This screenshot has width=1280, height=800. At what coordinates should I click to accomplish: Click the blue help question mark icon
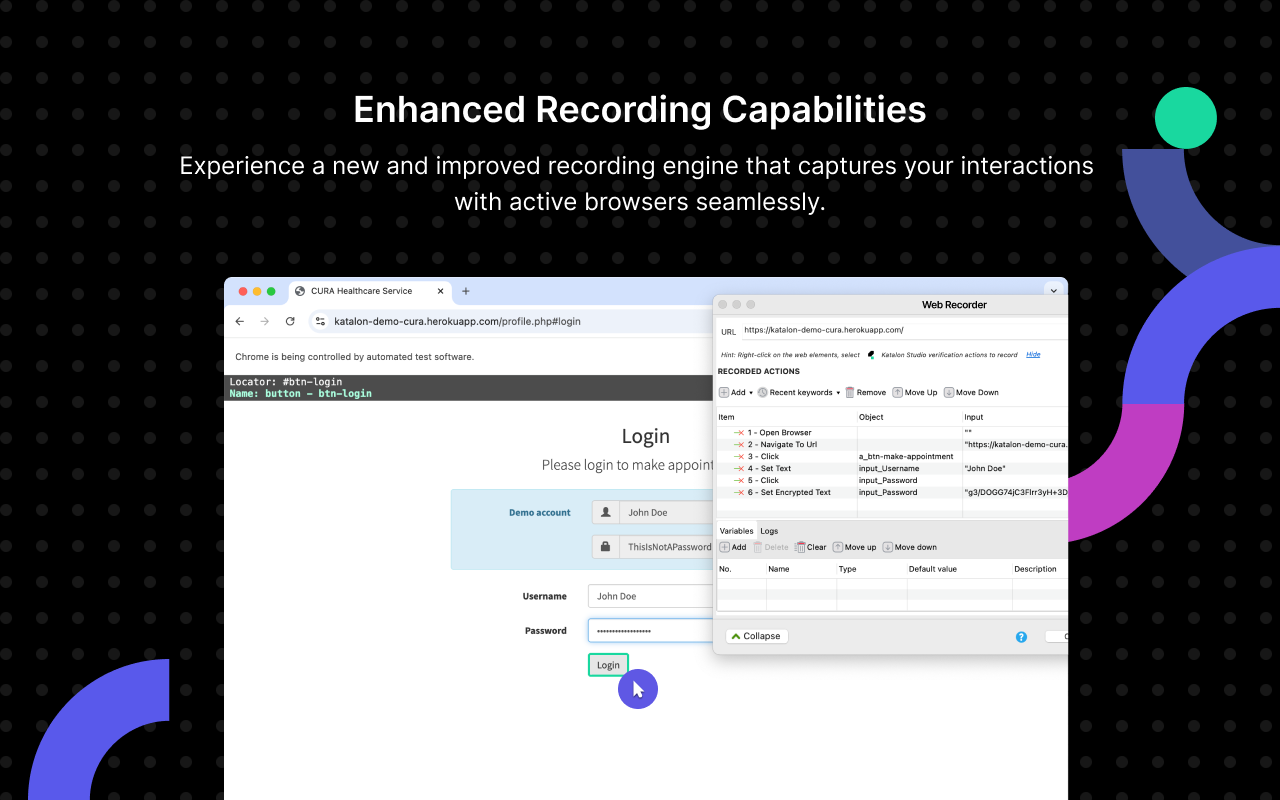(x=1021, y=635)
